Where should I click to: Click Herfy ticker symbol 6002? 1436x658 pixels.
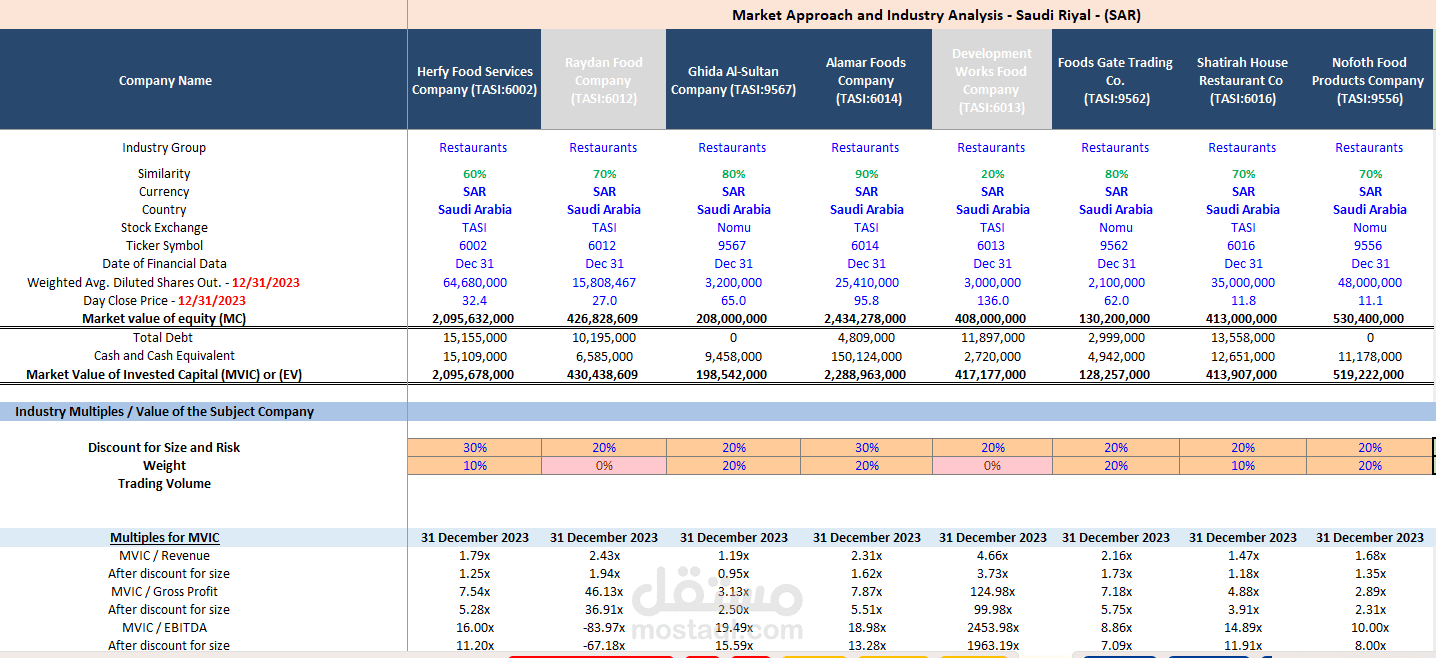(473, 246)
